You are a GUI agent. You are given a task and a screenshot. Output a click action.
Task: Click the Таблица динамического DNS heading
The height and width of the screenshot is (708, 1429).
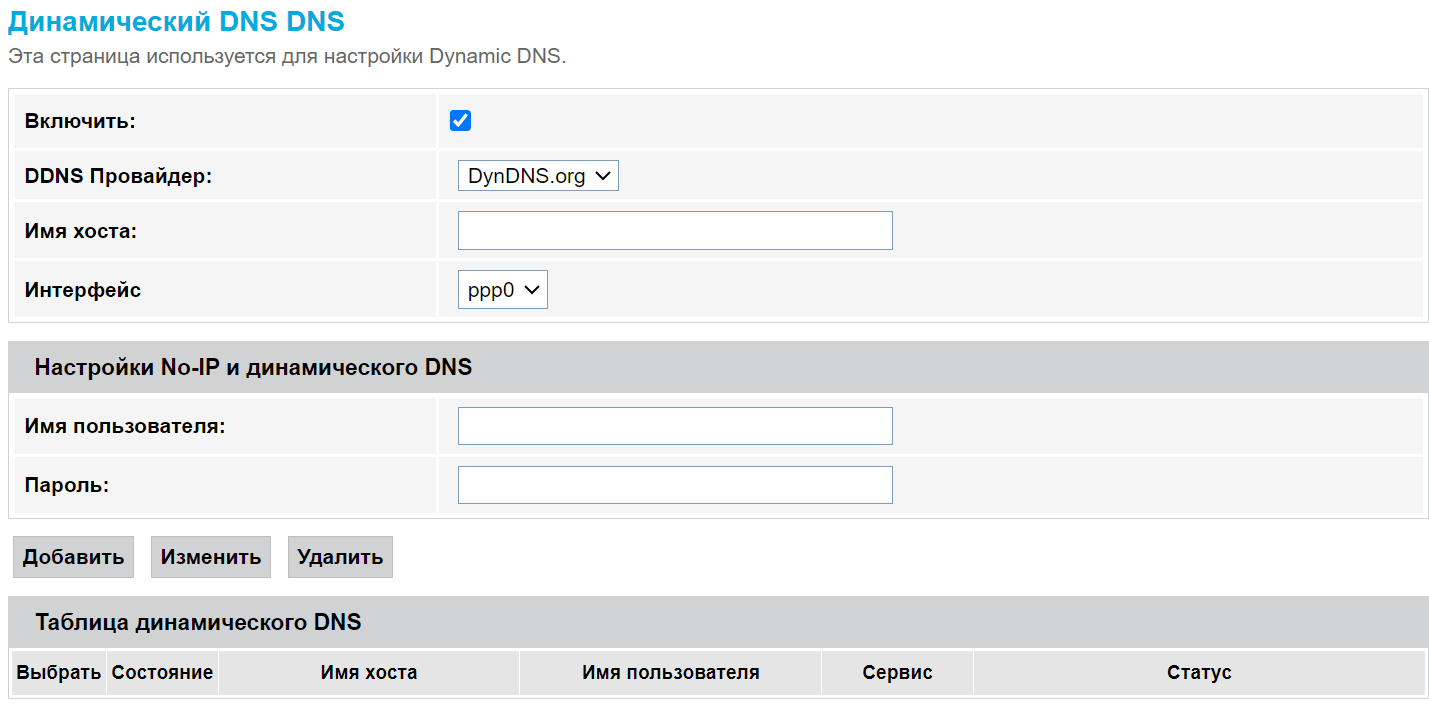tap(198, 622)
